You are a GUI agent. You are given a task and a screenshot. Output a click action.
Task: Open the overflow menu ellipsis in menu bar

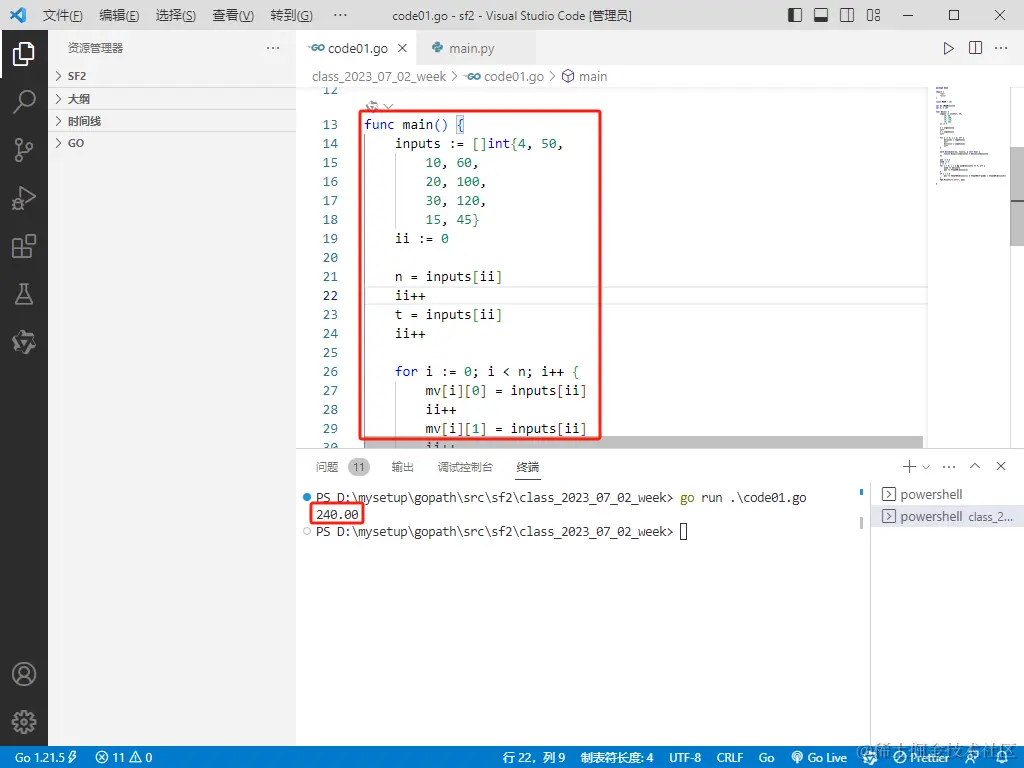[x=340, y=15]
